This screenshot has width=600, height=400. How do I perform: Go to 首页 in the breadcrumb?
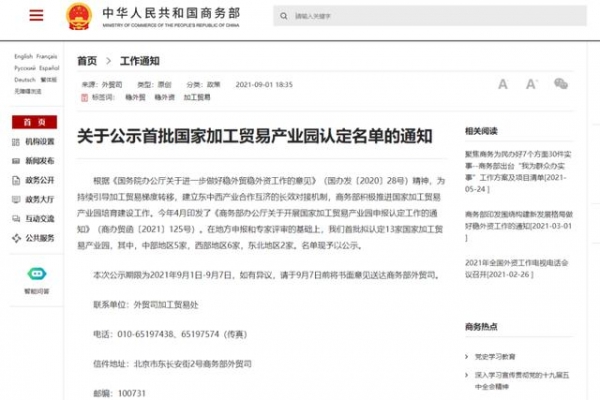point(88,61)
